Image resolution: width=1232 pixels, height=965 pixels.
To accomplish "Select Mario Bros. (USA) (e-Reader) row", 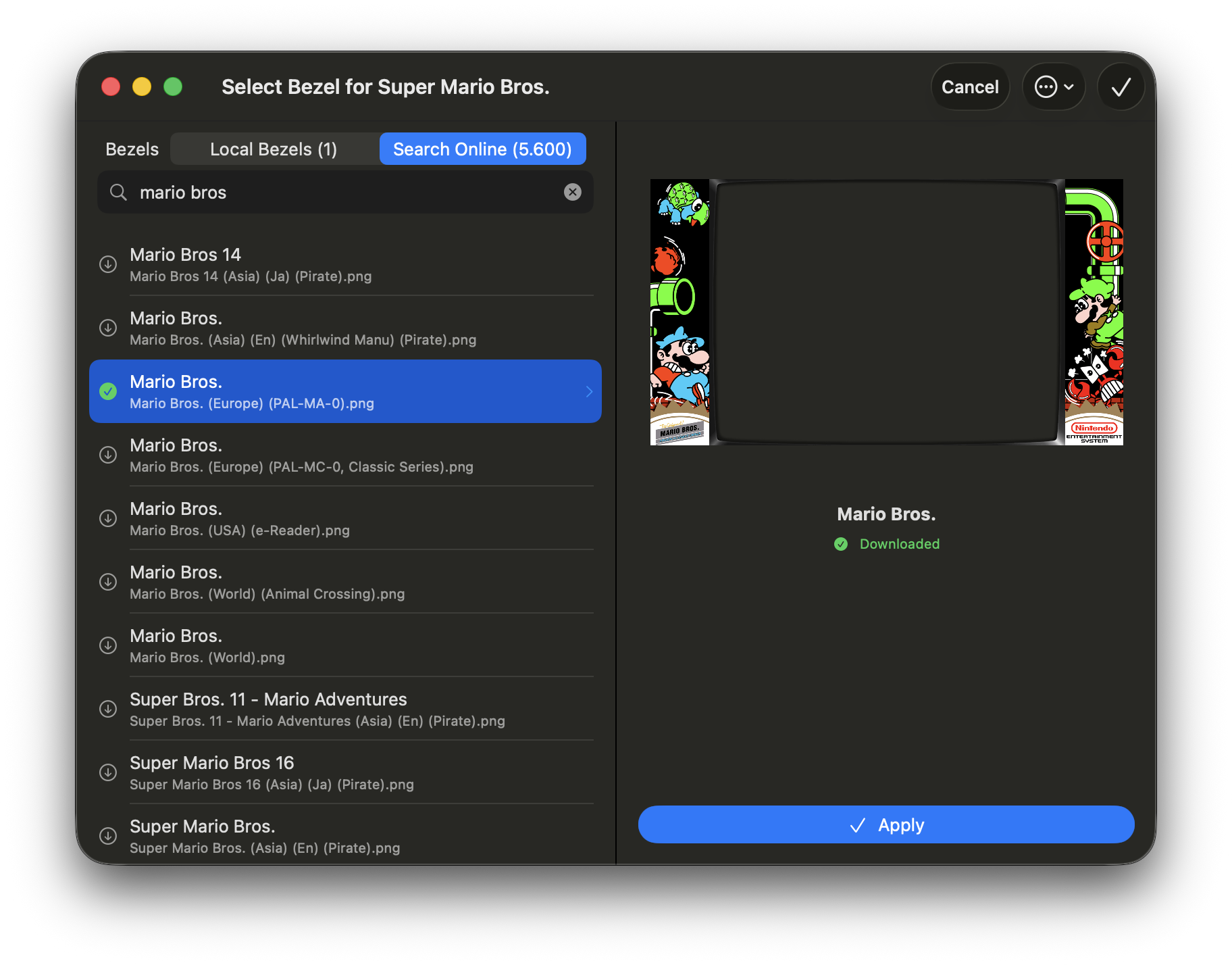I will click(x=345, y=518).
